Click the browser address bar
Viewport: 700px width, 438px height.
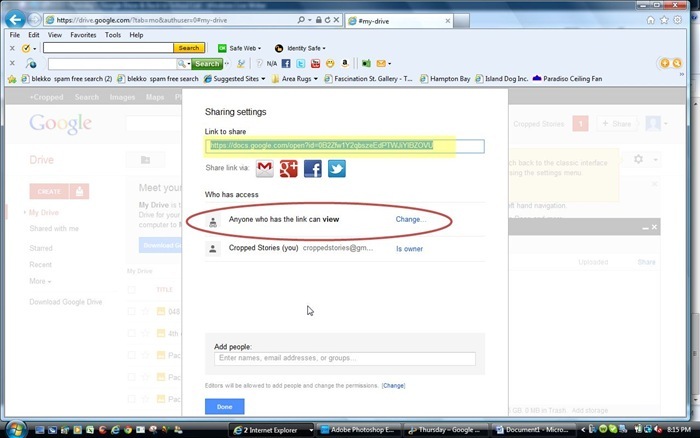171,20
